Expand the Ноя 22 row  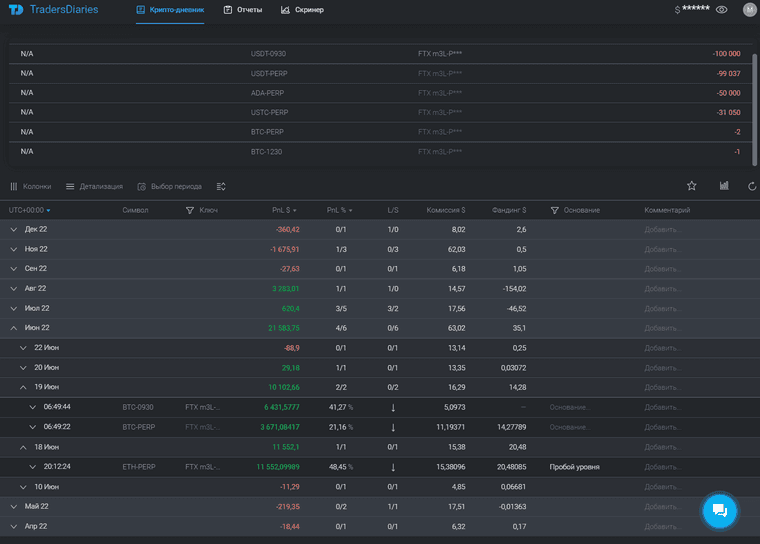(x=14, y=249)
